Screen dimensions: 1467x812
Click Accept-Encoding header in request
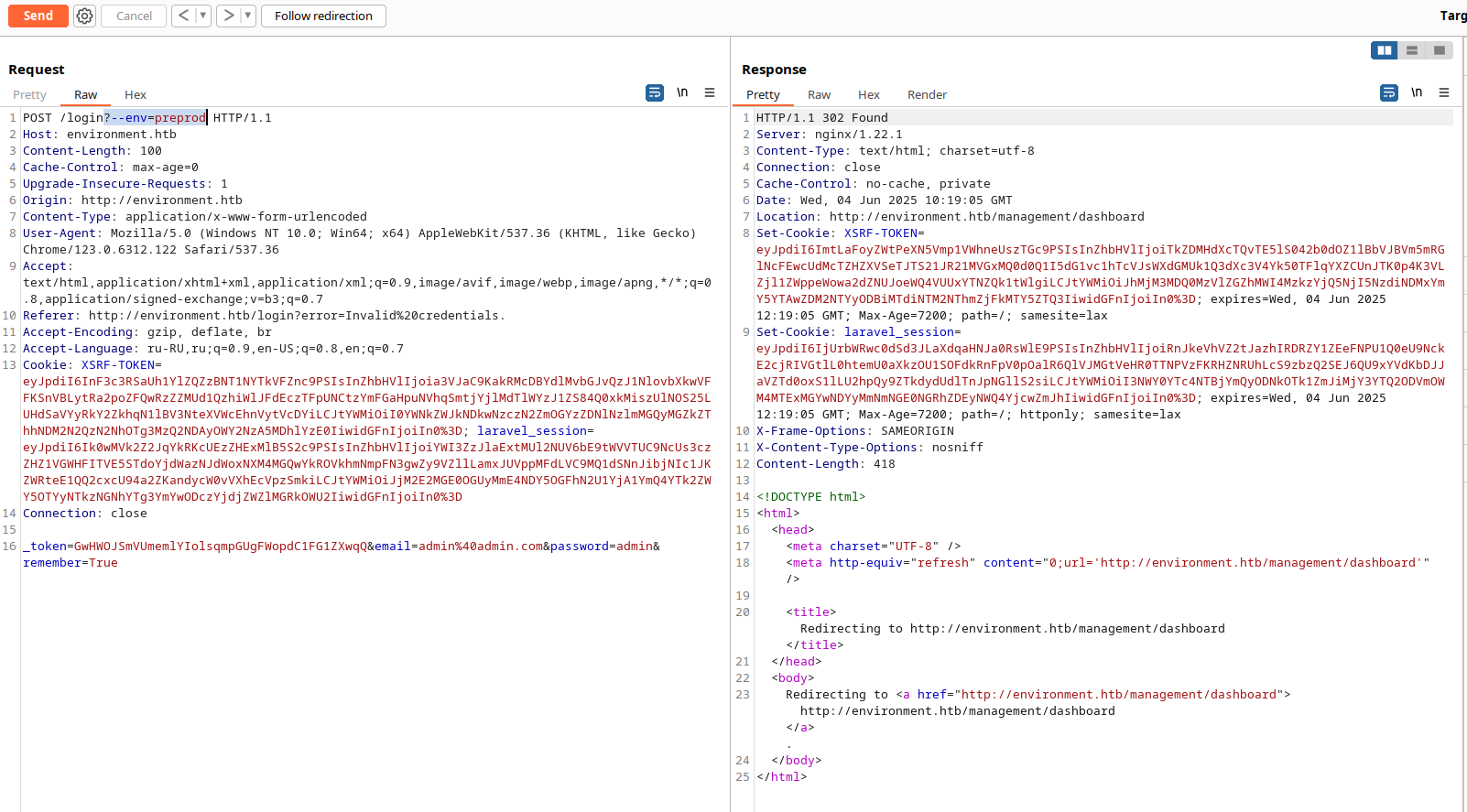click(147, 331)
